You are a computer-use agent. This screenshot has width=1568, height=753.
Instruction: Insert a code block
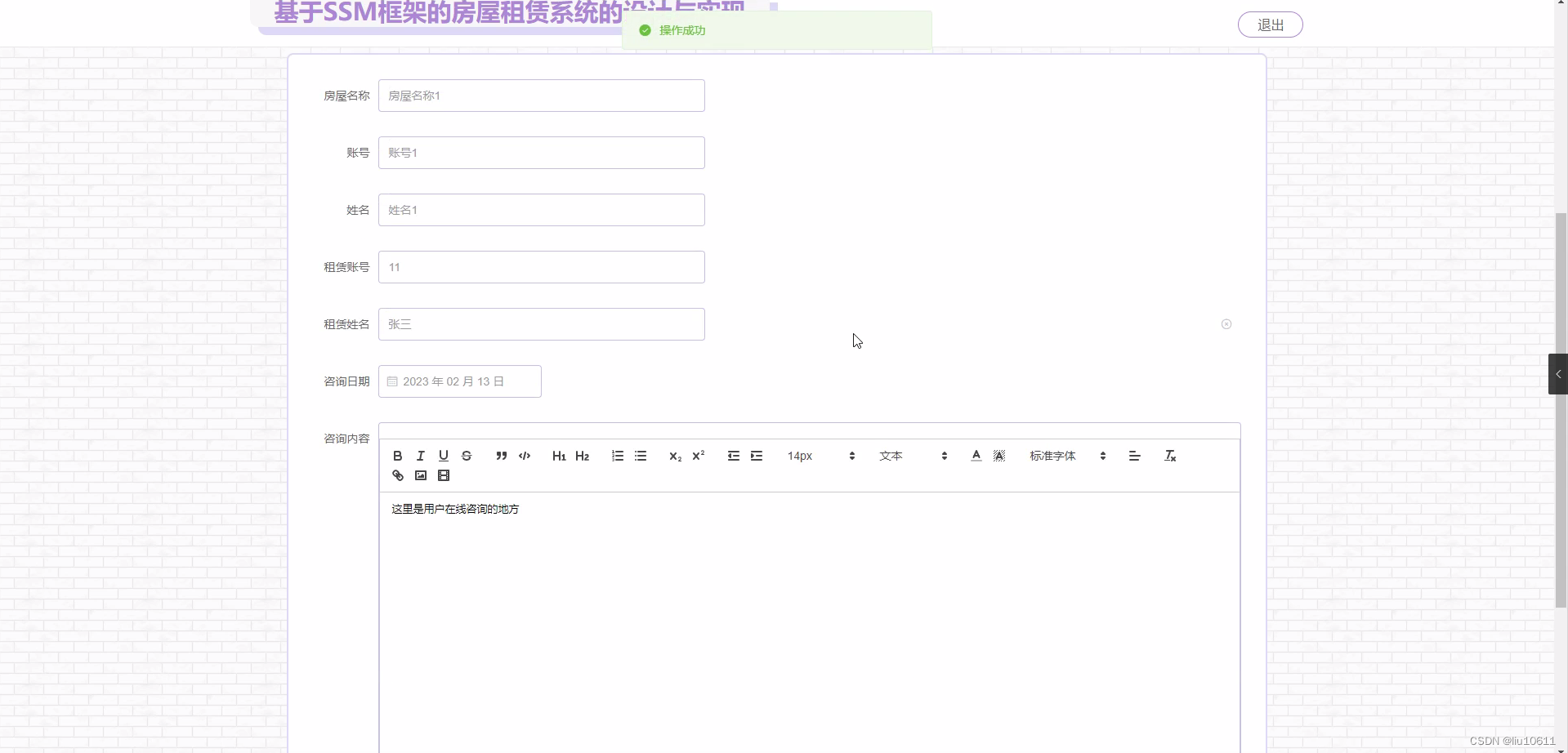tap(524, 456)
